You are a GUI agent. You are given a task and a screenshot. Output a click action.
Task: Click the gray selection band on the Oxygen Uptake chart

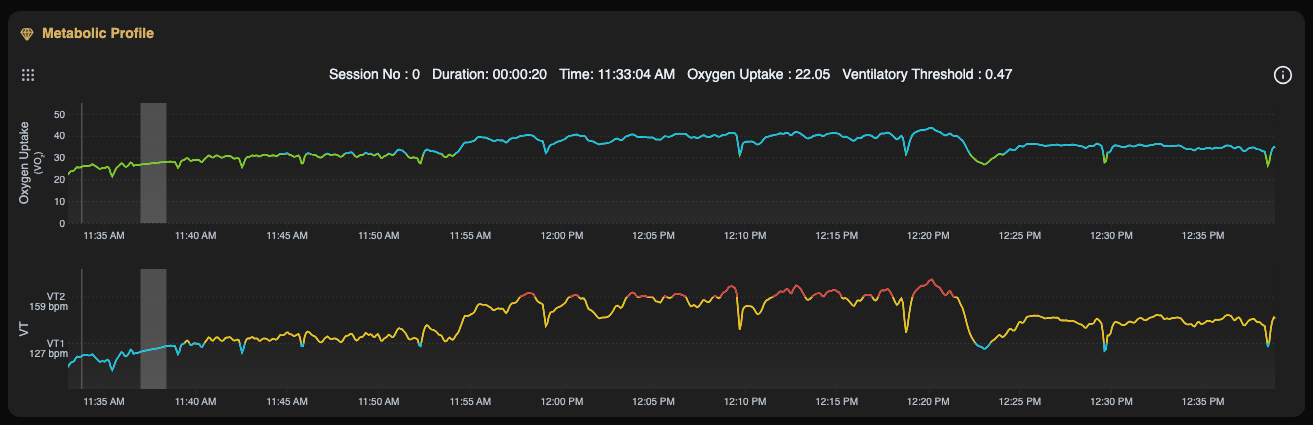[153, 163]
